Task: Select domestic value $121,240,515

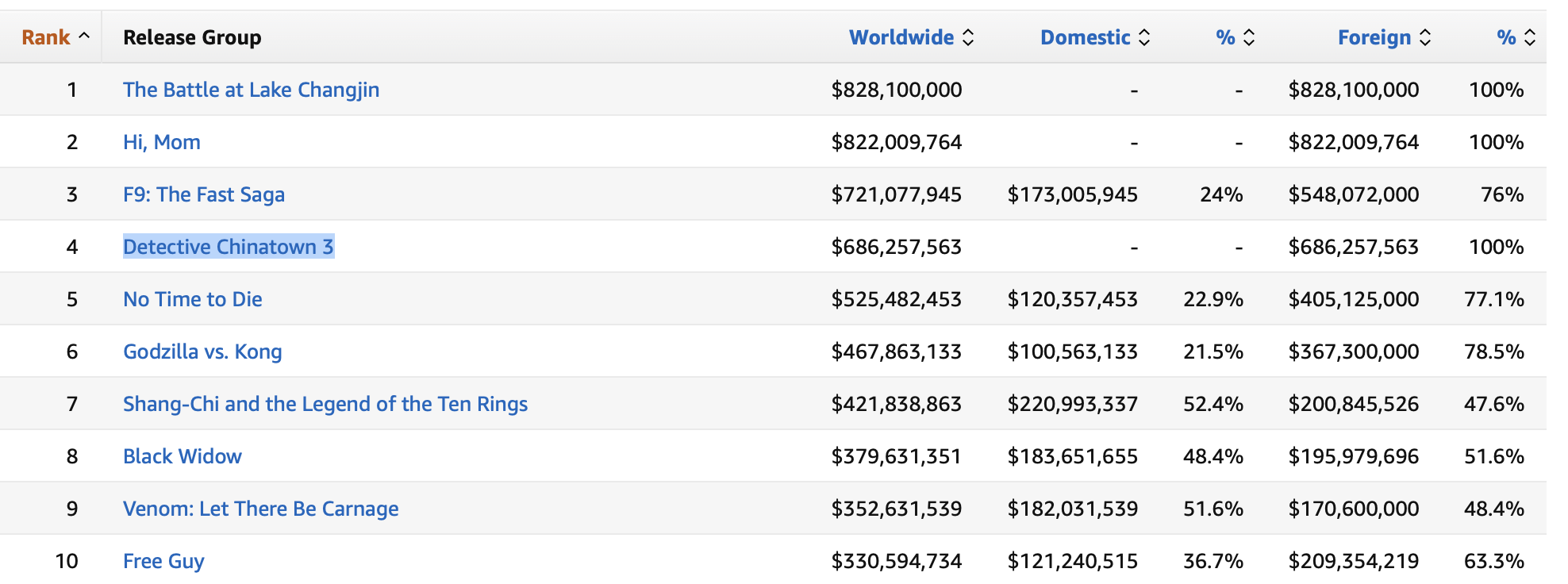Action: [1073, 561]
